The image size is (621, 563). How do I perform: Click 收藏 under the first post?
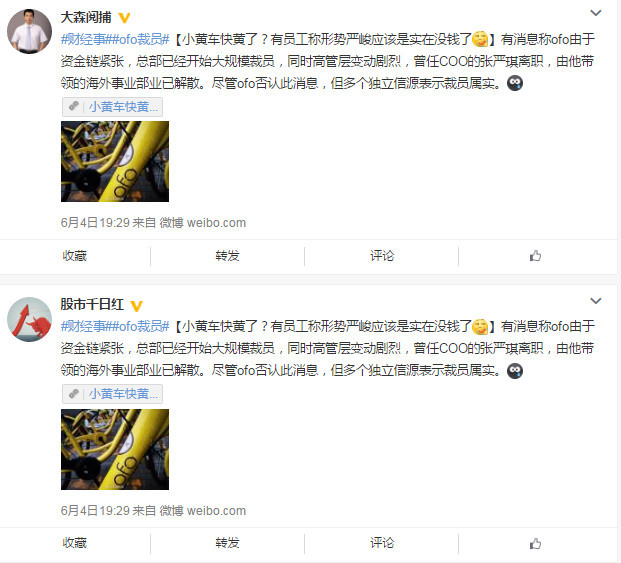(x=74, y=256)
